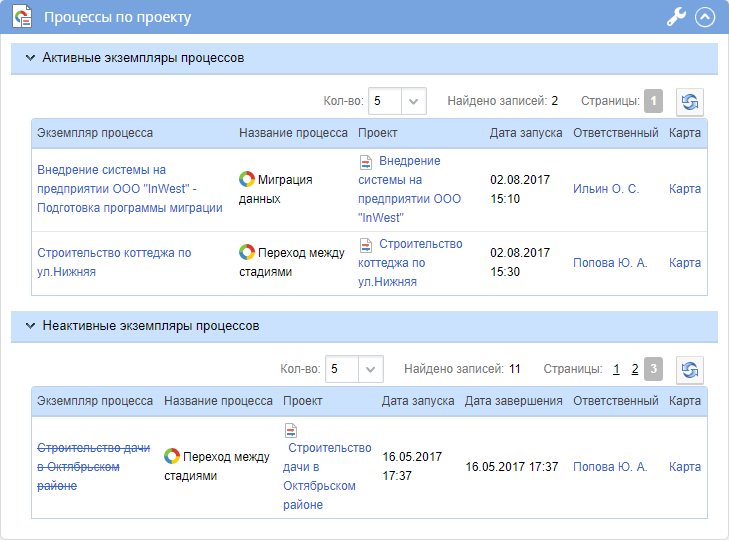Refresh the active process instances list
Image resolution: width=729 pixels, height=540 pixels.
(x=689, y=101)
